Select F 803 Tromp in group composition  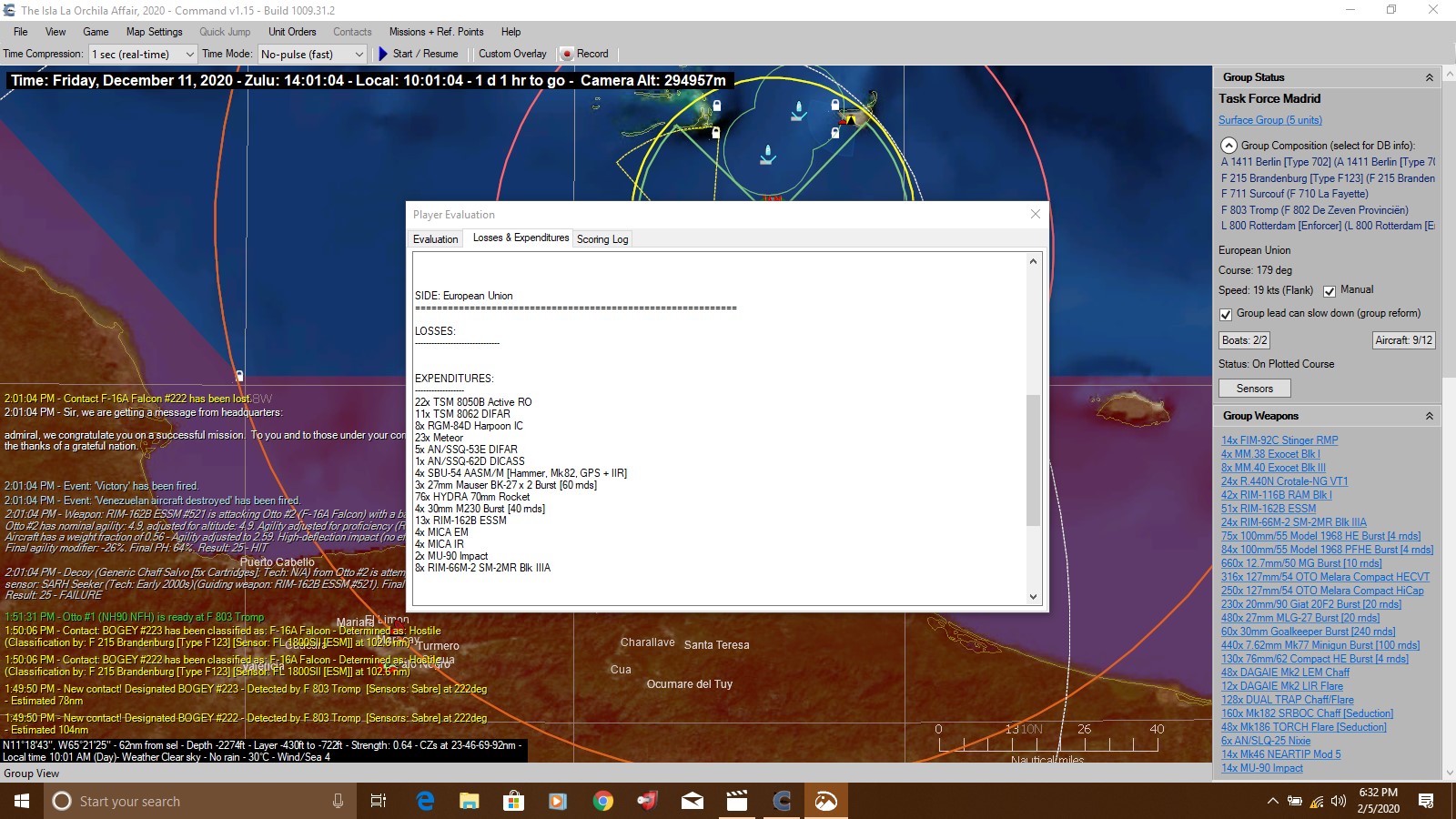[1314, 210]
